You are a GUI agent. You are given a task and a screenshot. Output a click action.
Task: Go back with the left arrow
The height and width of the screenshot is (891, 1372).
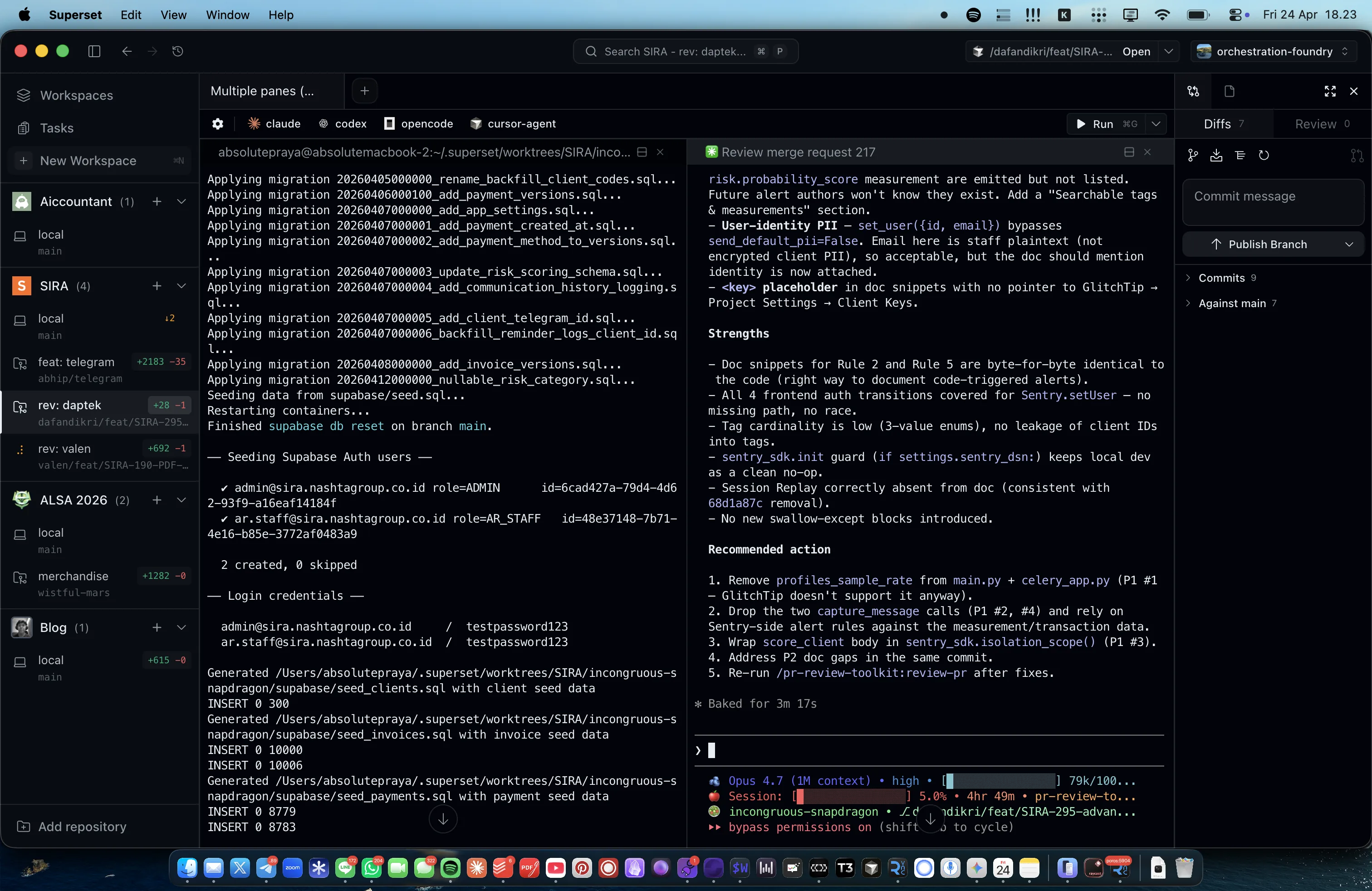(127, 51)
